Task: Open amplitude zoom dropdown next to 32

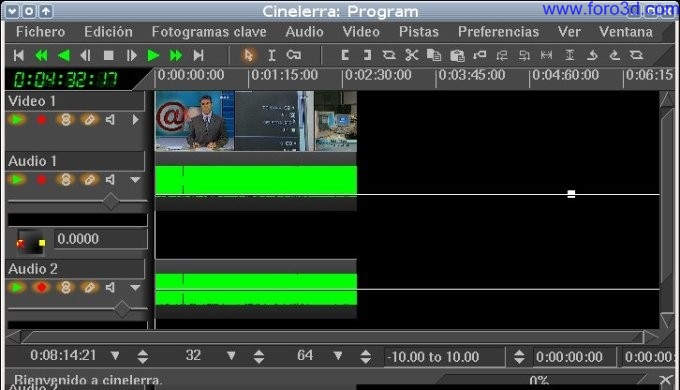Action: 231,356
